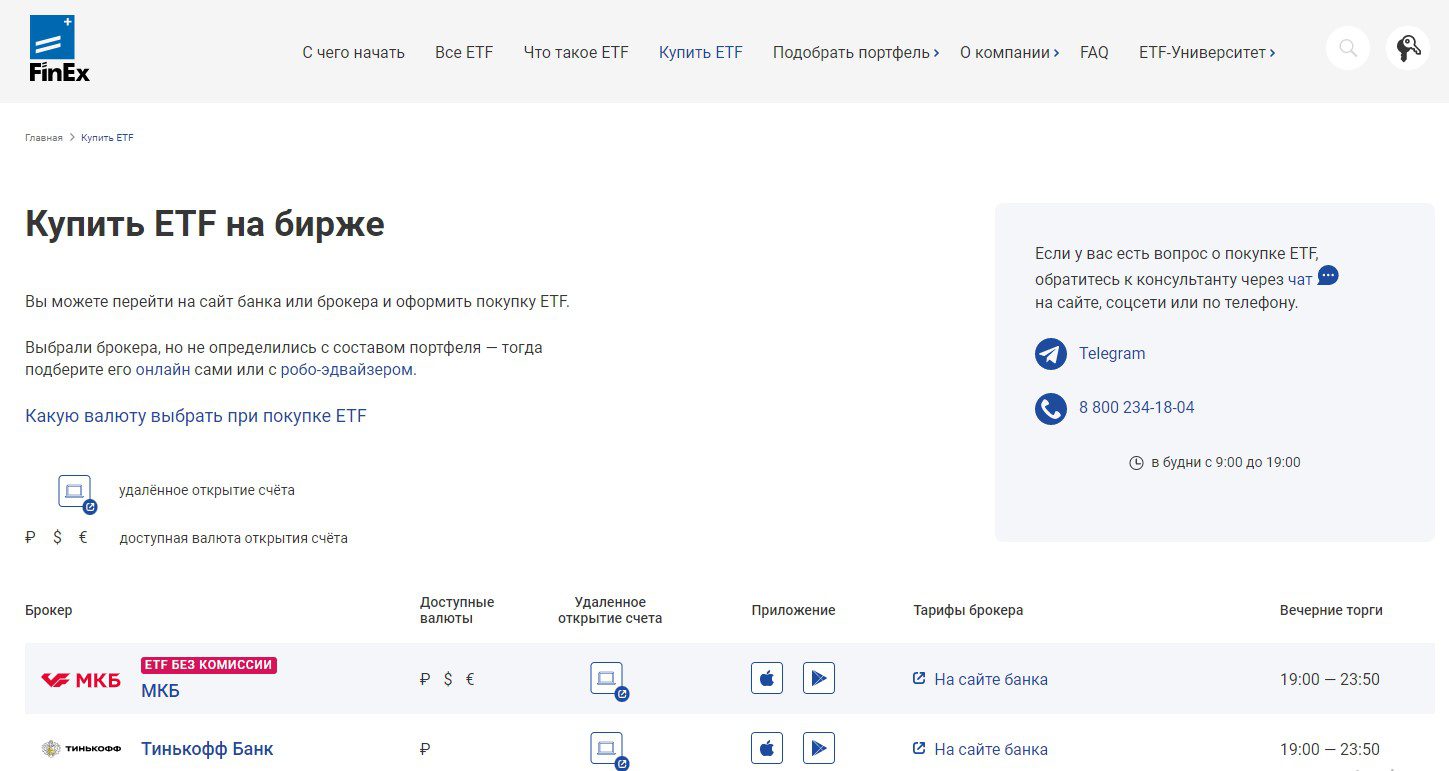Image resolution: width=1449 pixels, height=771 pixels.
Task: Click МКБ remote account opening icon
Action: [x=609, y=681]
